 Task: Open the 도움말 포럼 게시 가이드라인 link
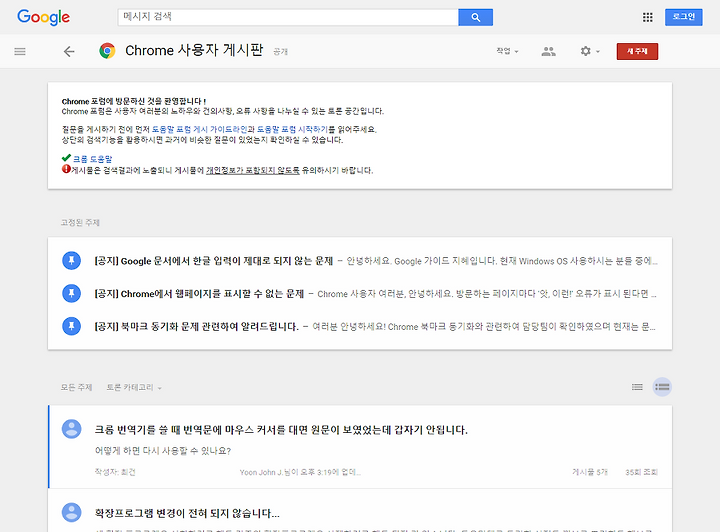(x=200, y=129)
